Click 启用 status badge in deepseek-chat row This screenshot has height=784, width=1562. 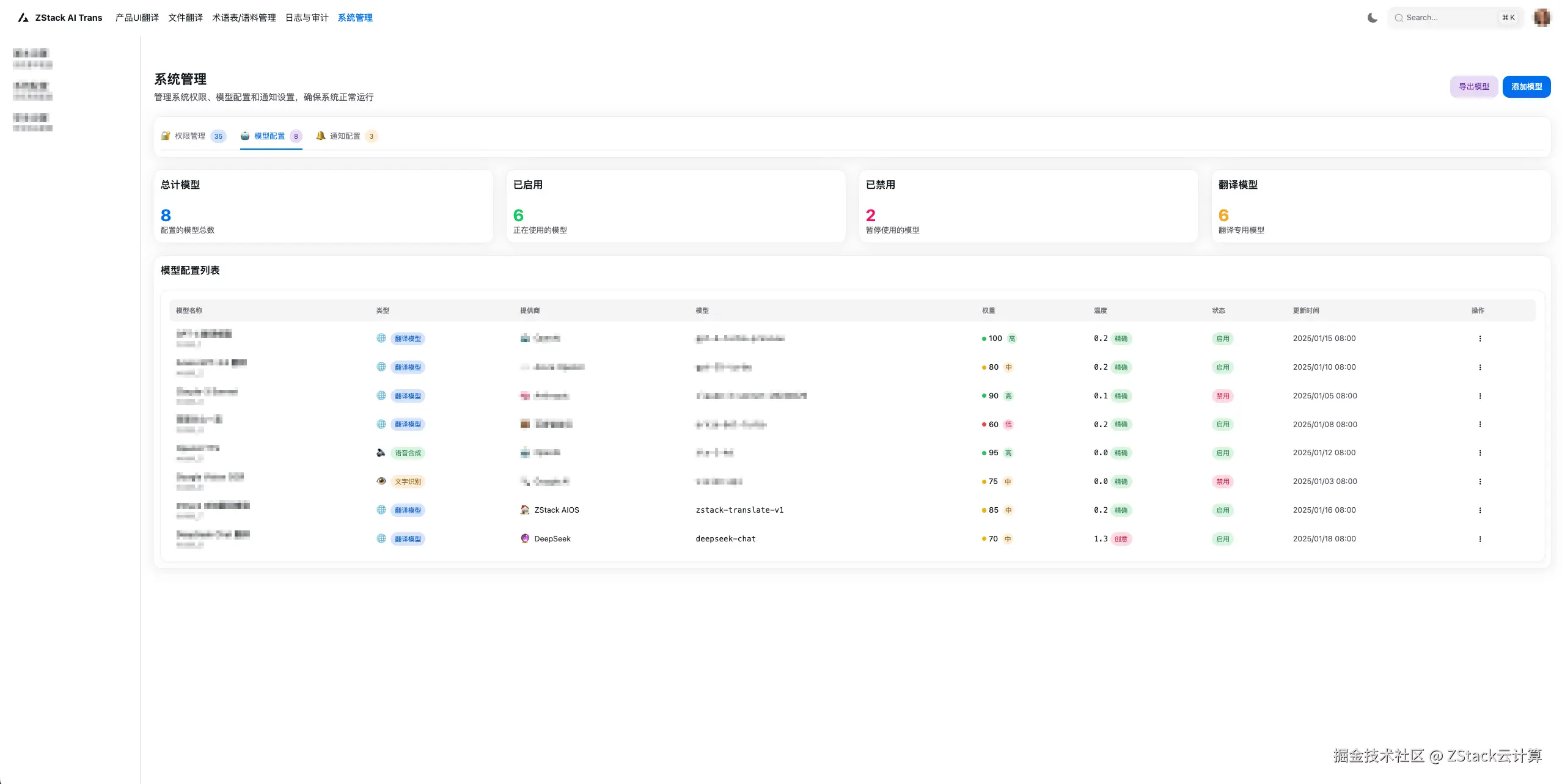(x=1222, y=539)
